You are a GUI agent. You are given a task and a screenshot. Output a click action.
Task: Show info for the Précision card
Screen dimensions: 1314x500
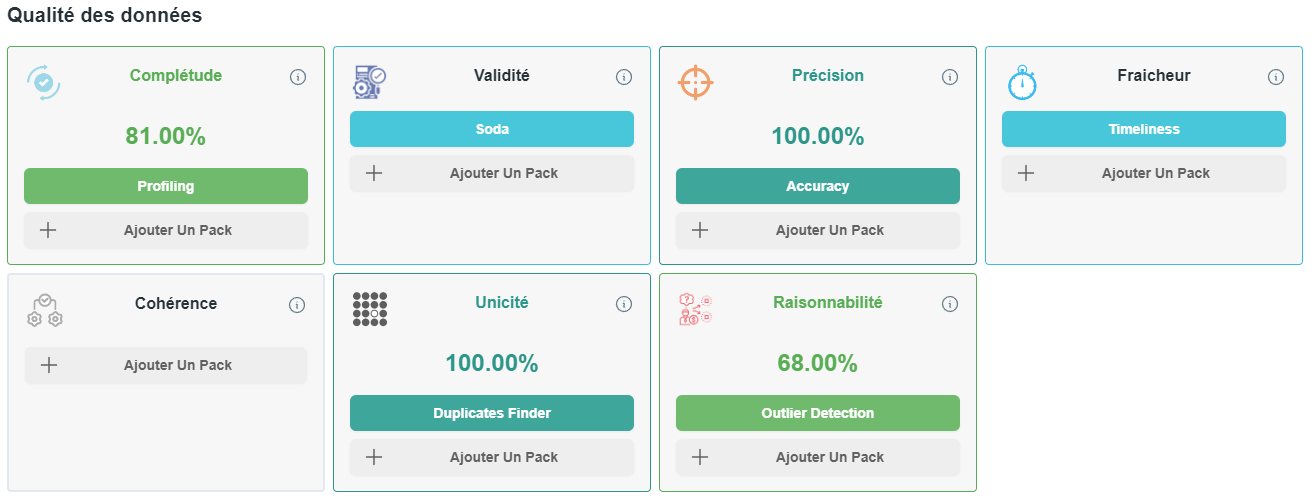(x=950, y=77)
